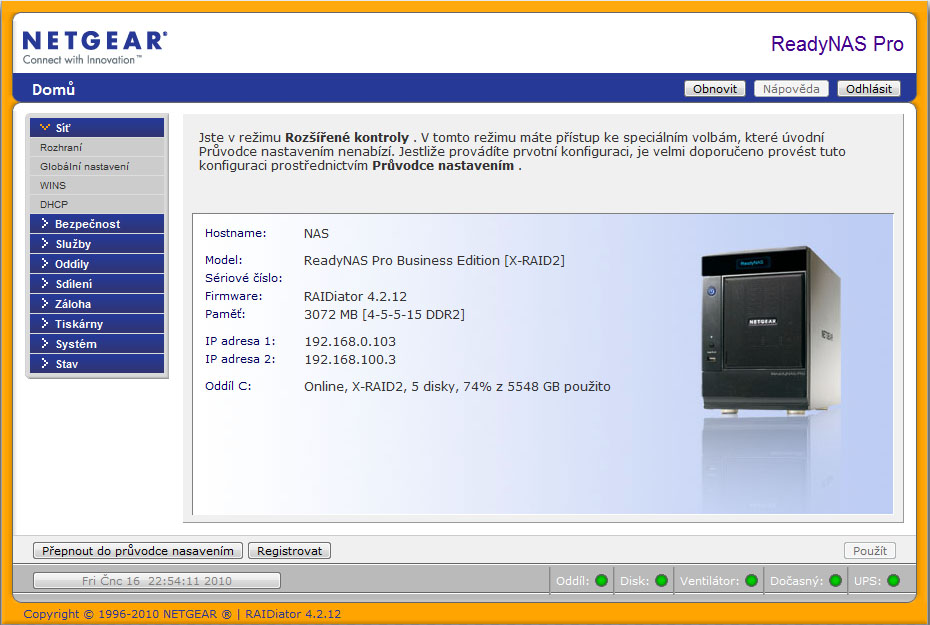Click the Použít apply button
930x625 pixels.
(870, 551)
